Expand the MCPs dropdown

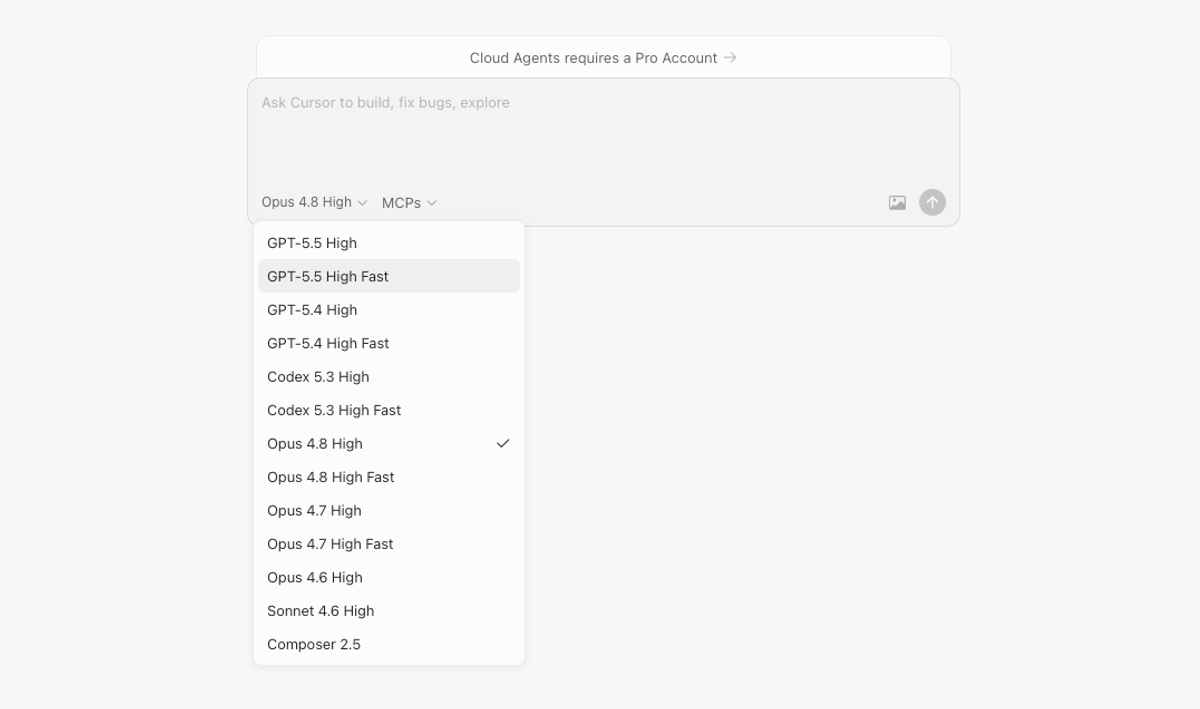[409, 203]
